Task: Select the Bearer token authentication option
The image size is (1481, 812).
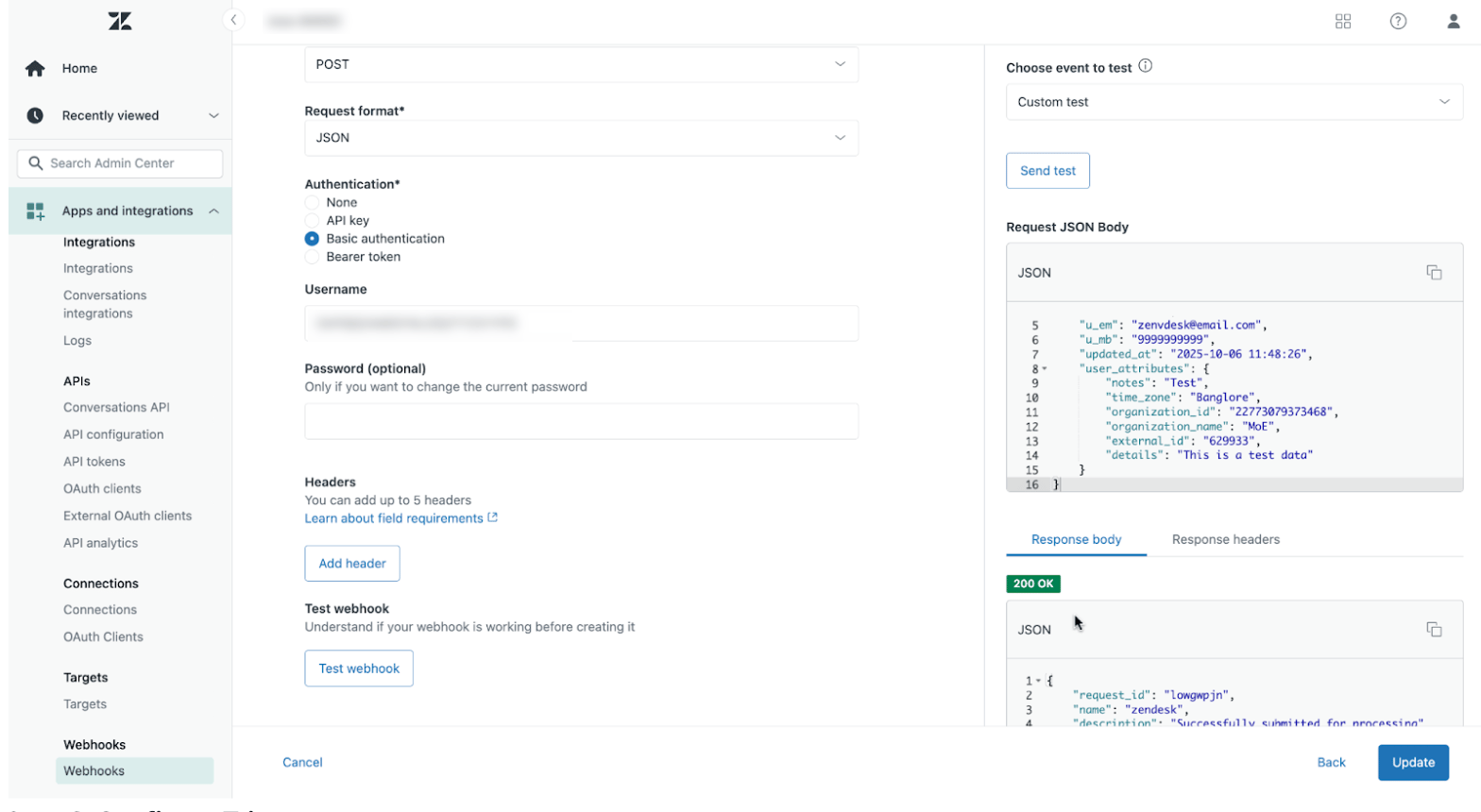Action: pyautogui.click(x=312, y=257)
